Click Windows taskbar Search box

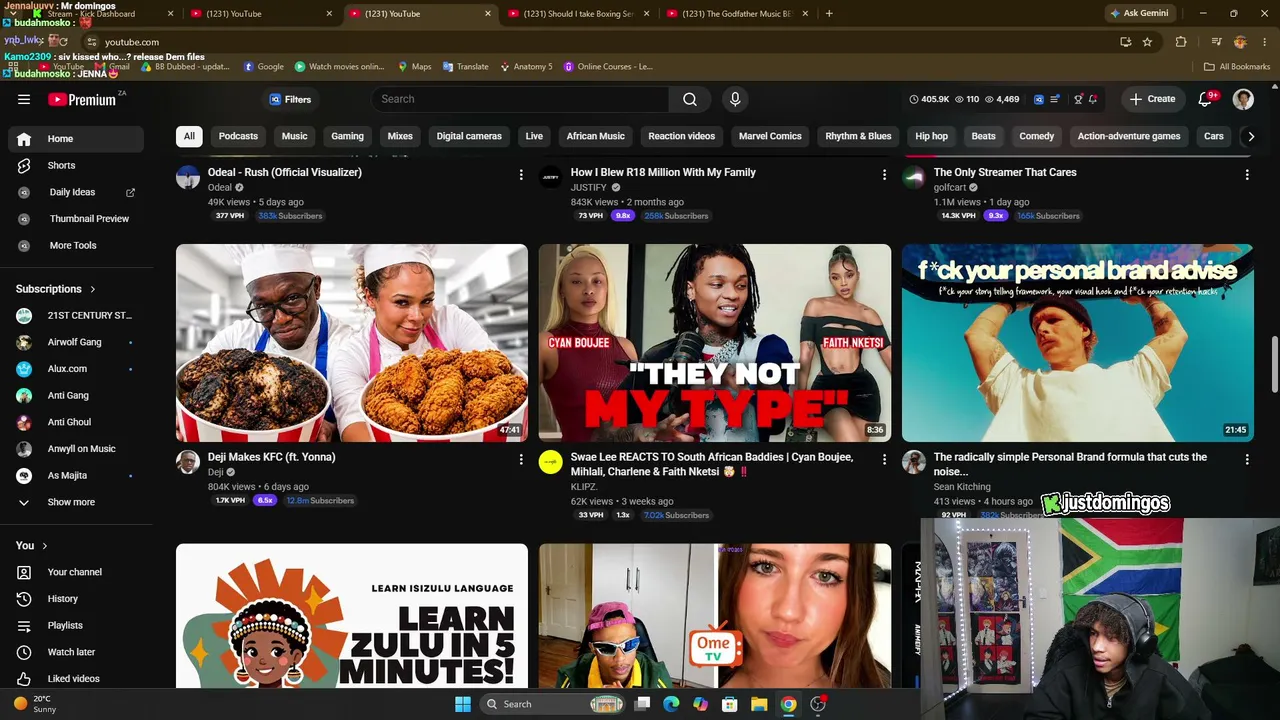(x=552, y=704)
